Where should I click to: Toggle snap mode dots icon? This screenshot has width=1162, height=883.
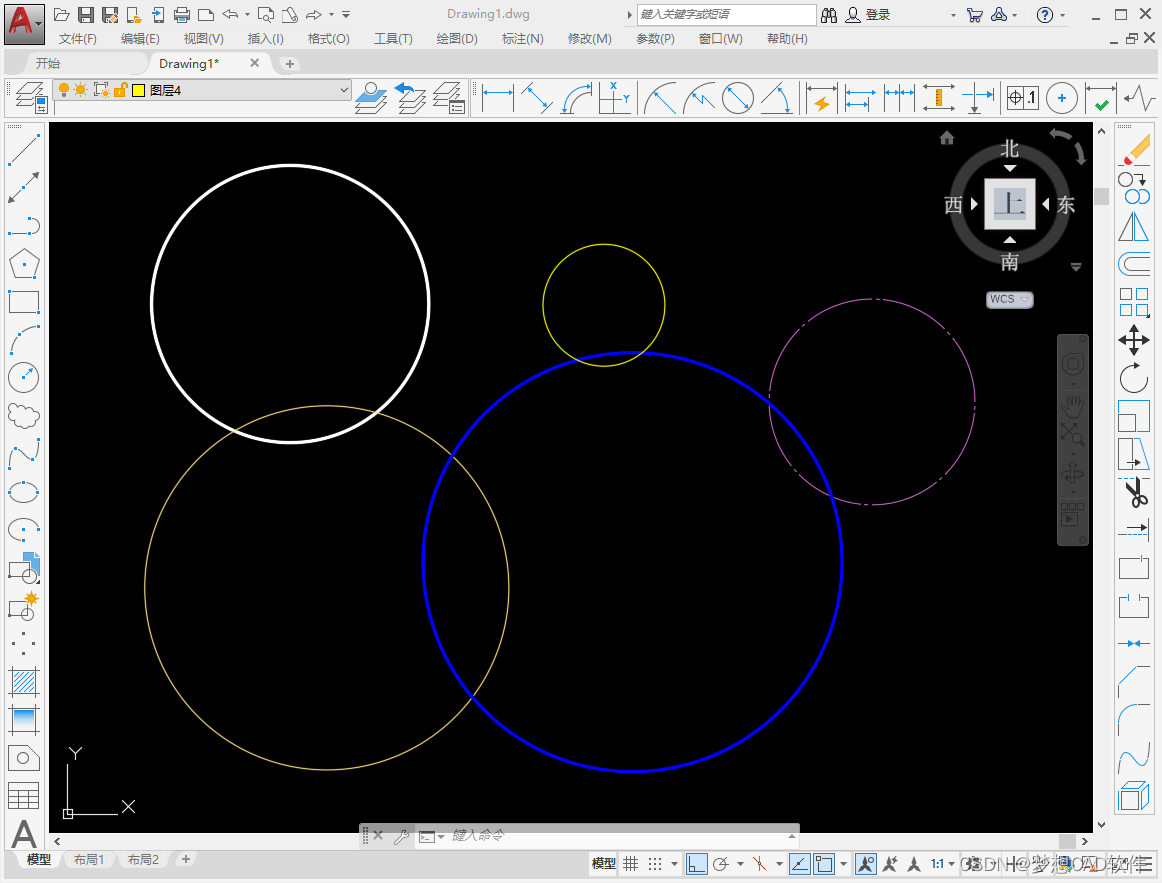(x=655, y=864)
